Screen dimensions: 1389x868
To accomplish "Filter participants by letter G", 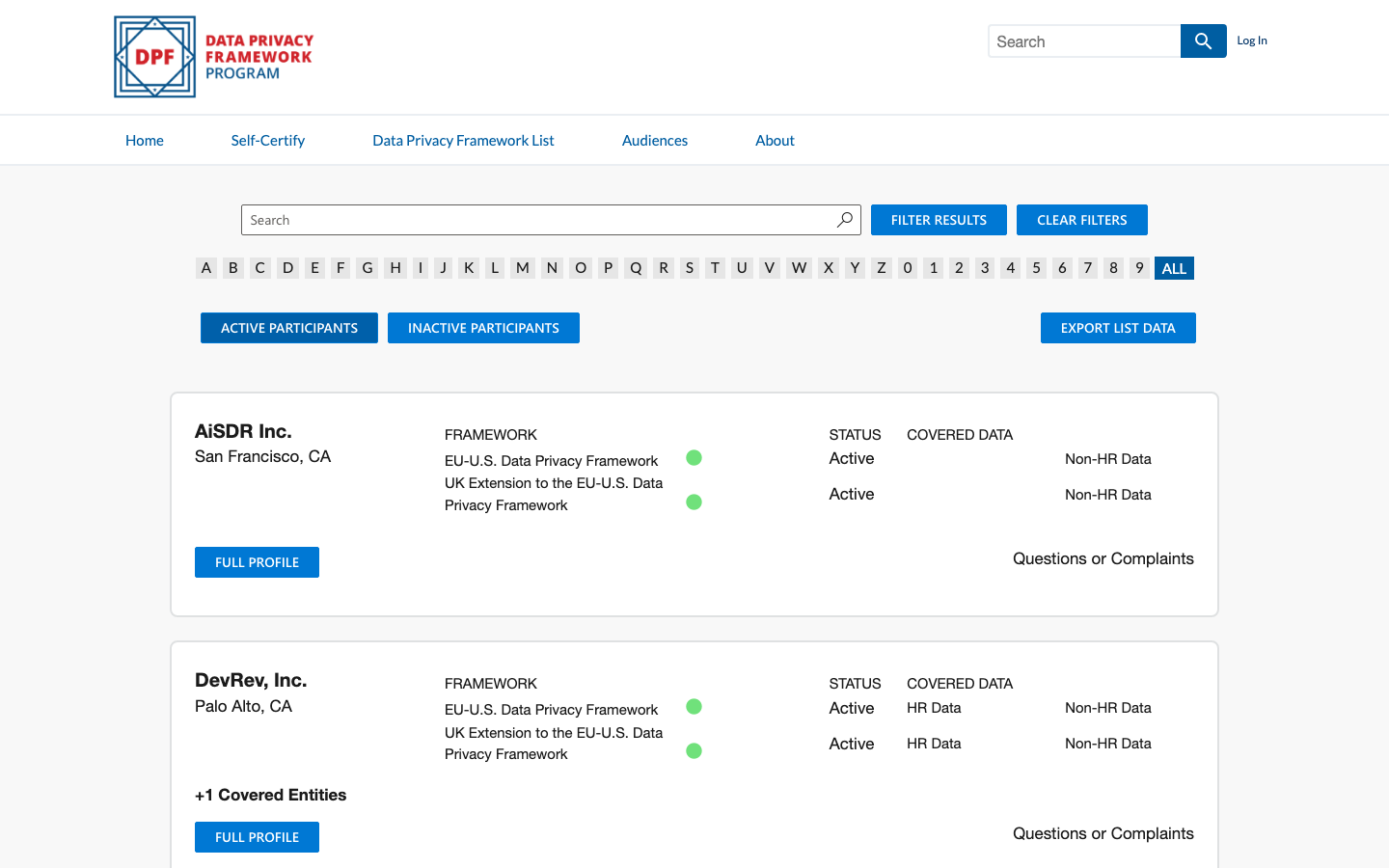I will pos(368,268).
